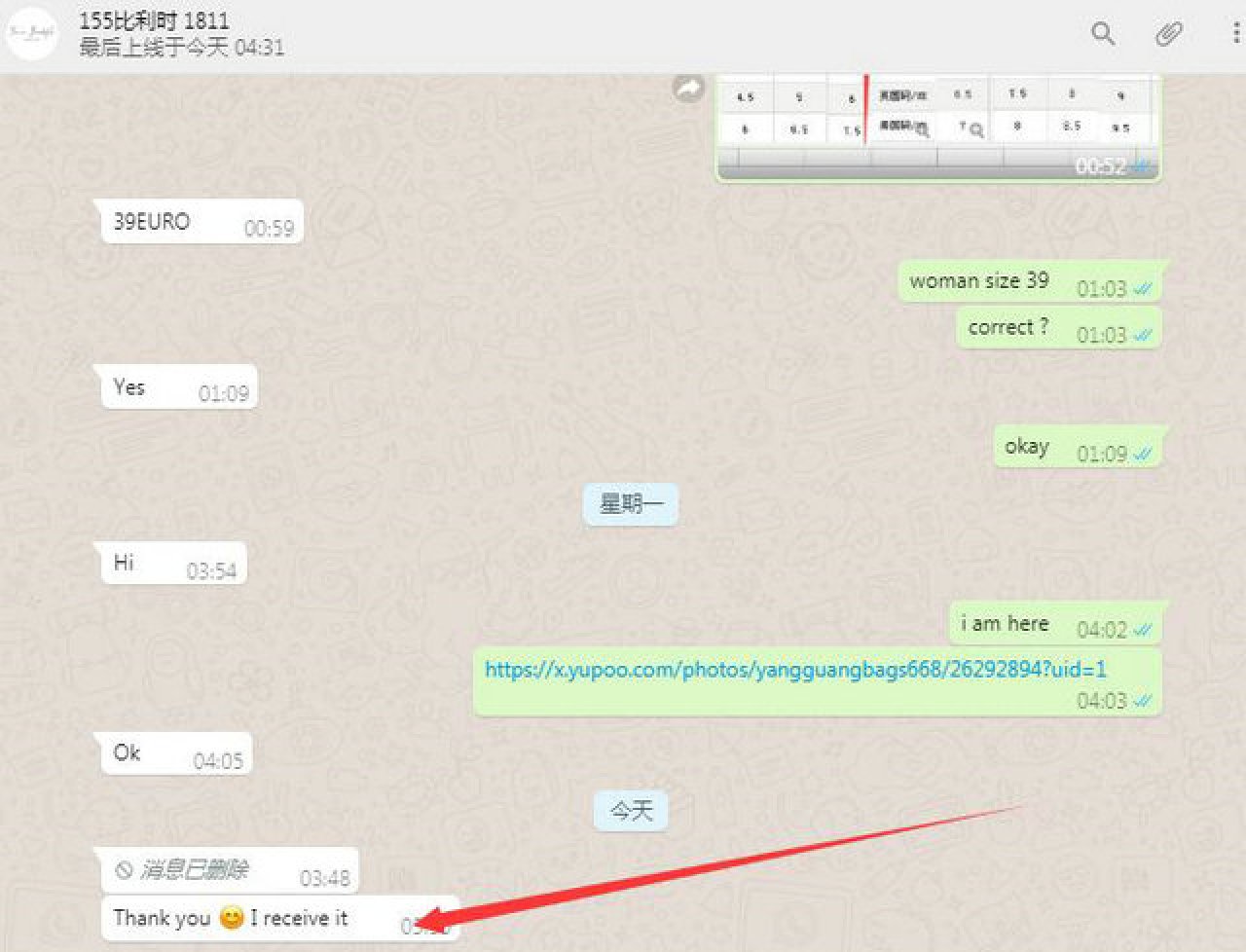Screen dimensions: 1246x952
Task: Click the paperclip attach icon
Action: pyautogui.click(x=1168, y=34)
